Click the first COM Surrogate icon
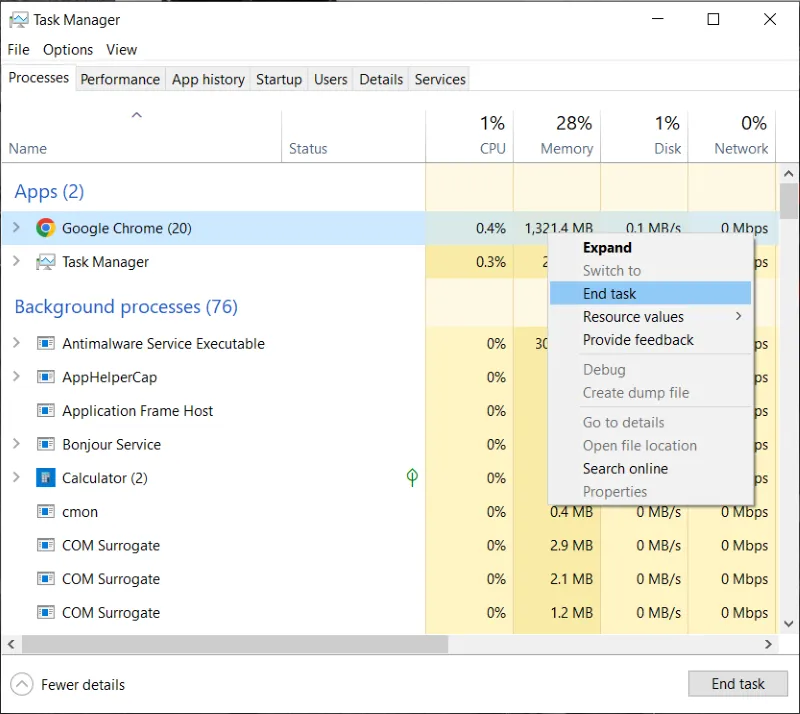This screenshot has height=714, width=800. (x=45, y=545)
